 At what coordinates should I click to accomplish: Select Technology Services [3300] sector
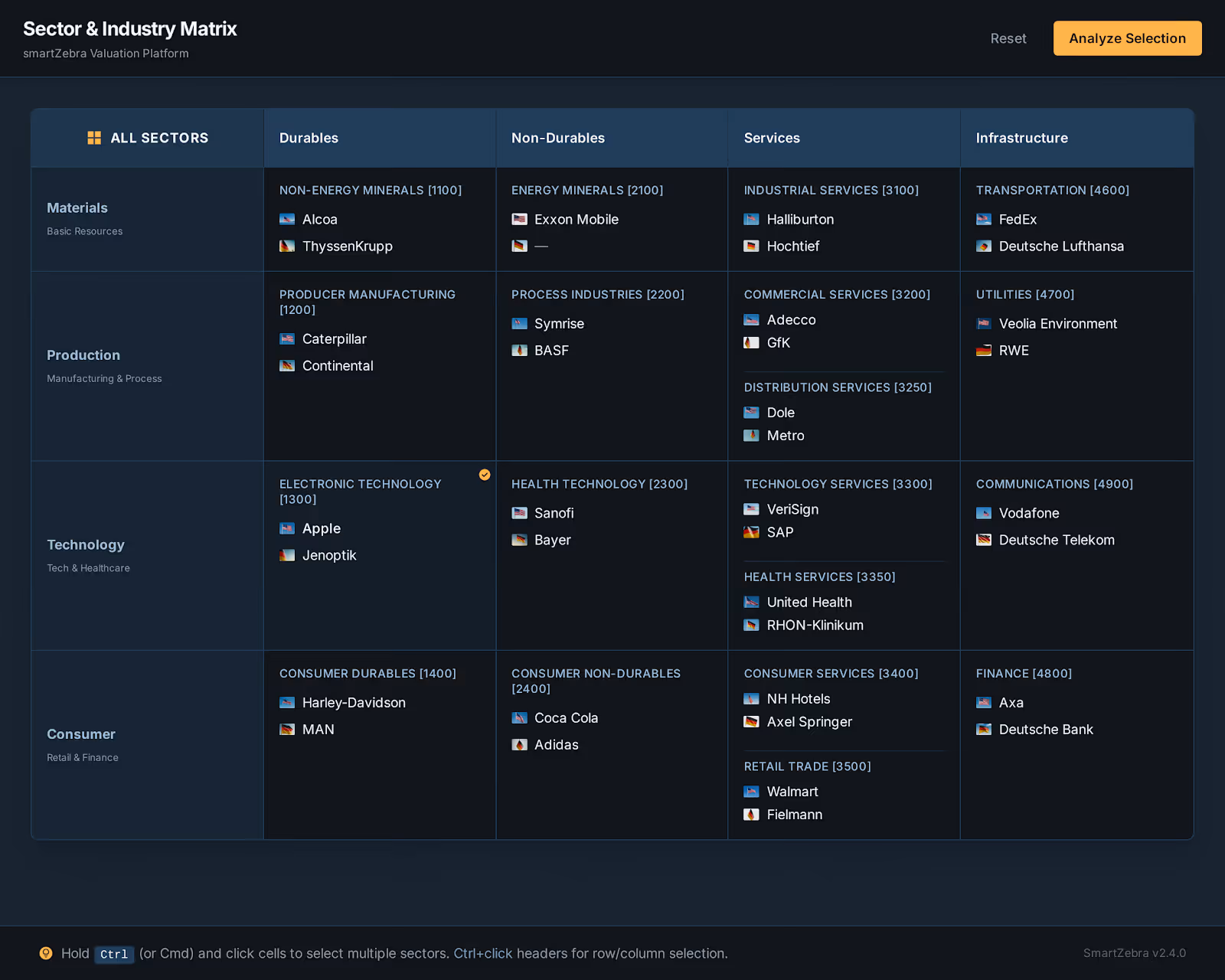(x=844, y=508)
